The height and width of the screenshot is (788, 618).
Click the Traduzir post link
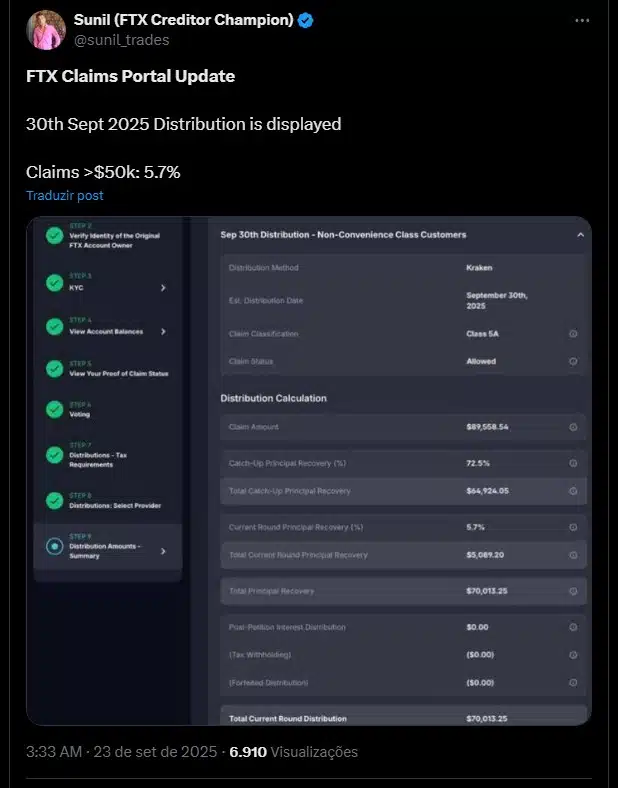pos(65,195)
